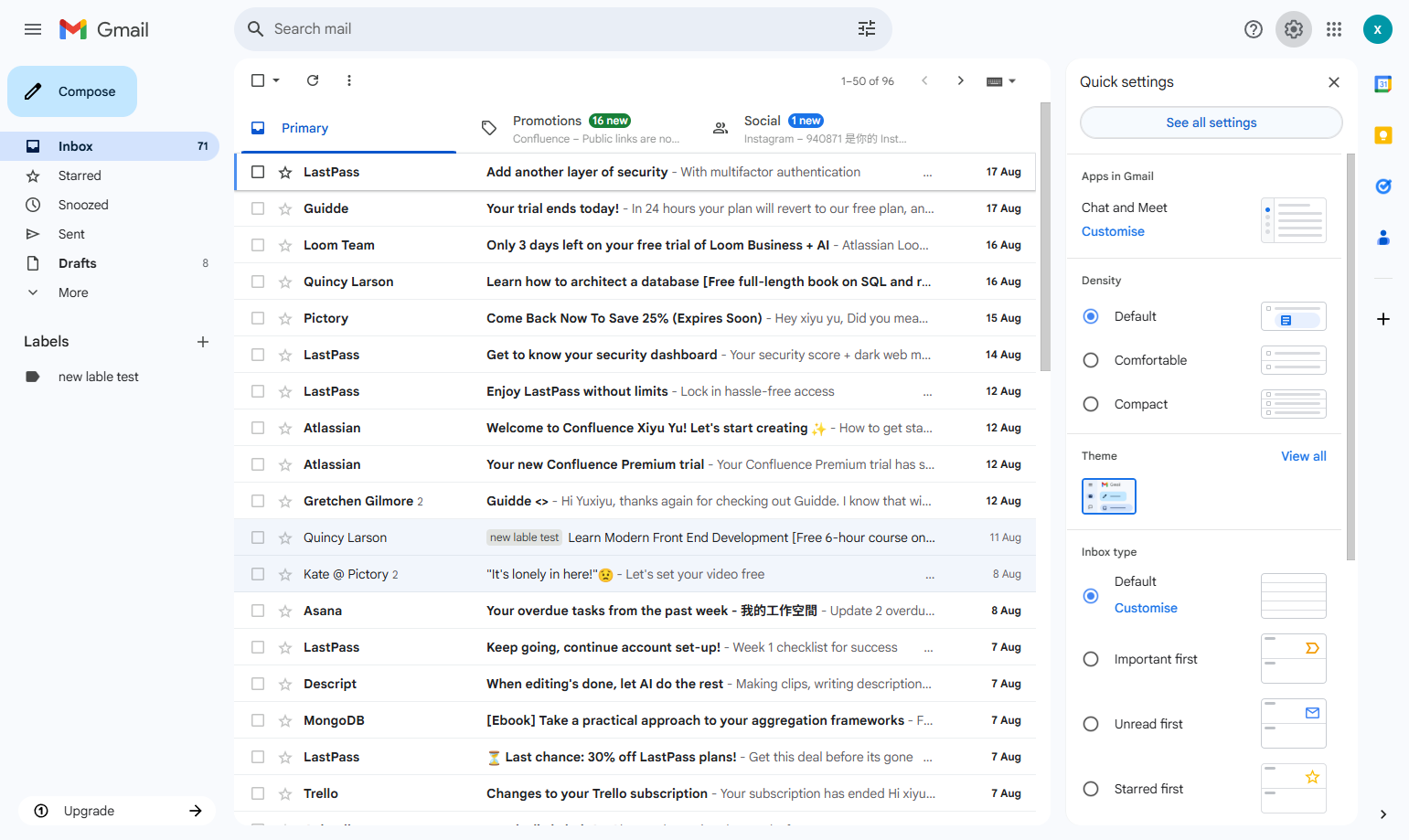Select Unread first inbox type
This screenshot has height=840, width=1409.
click(x=1091, y=724)
